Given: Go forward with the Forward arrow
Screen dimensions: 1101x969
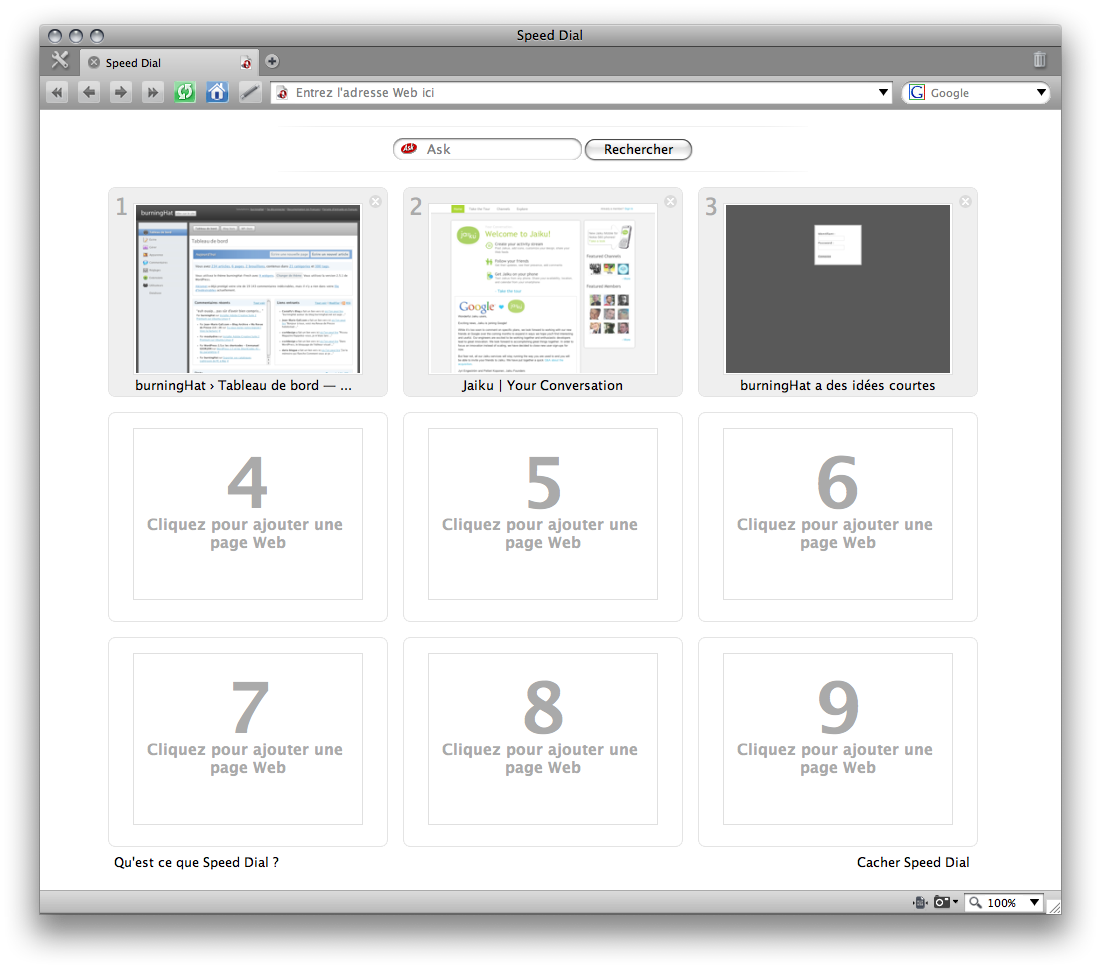Looking at the screenshot, I should coord(121,92).
